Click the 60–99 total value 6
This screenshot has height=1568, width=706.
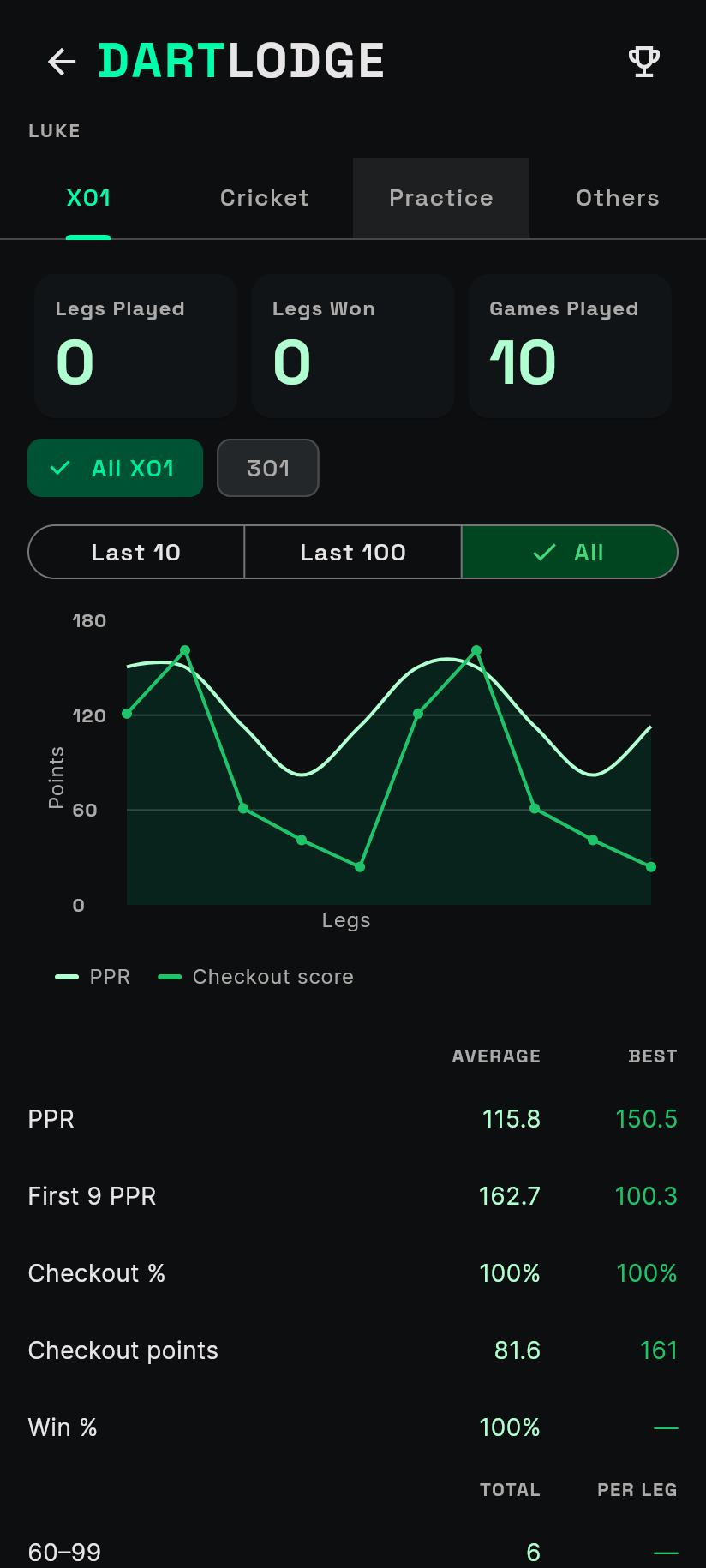click(x=534, y=1552)
